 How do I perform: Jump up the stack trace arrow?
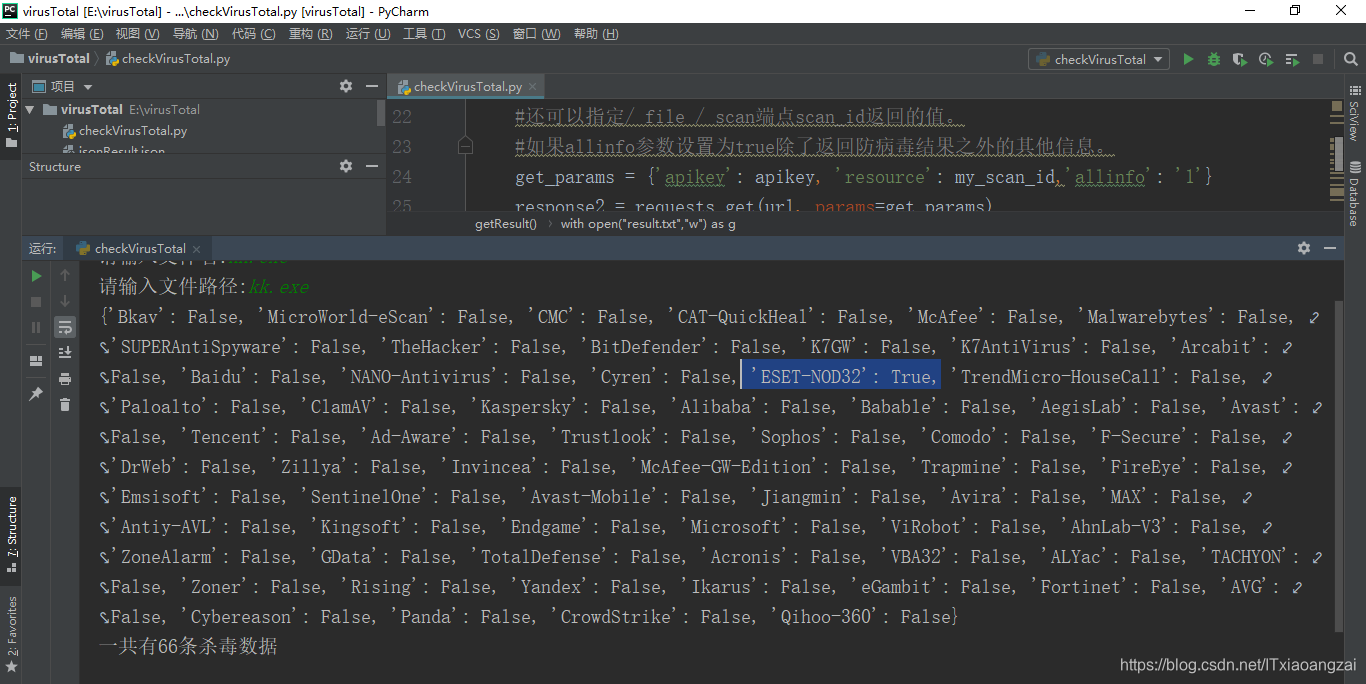(65, 275)
